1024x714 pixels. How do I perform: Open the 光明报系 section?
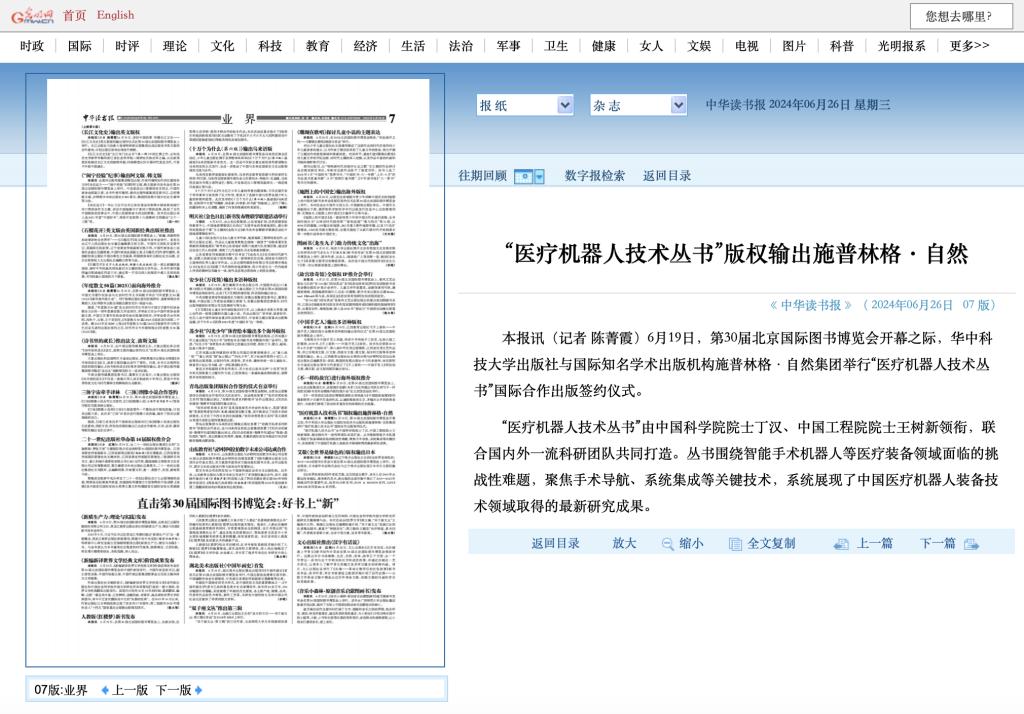901,46
